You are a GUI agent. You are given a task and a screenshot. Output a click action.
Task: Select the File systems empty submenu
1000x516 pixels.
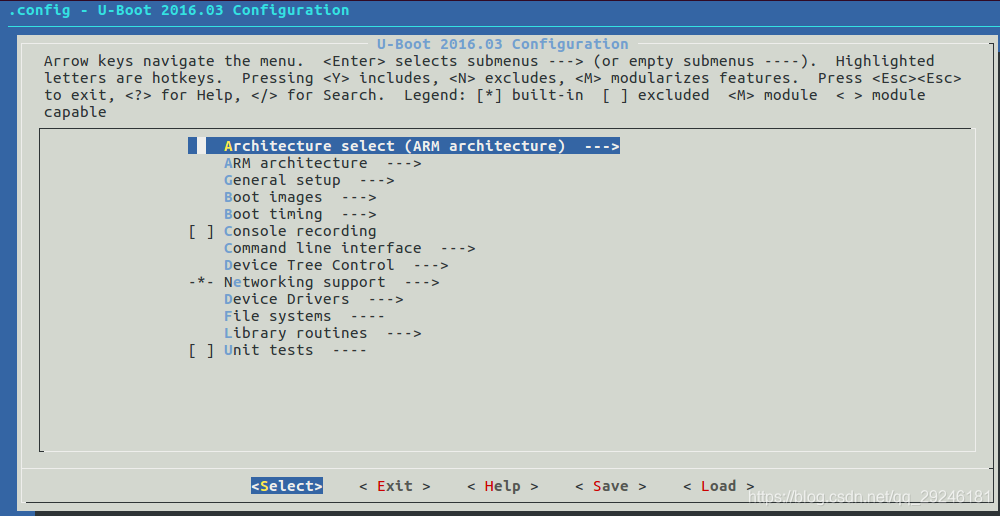304,316
